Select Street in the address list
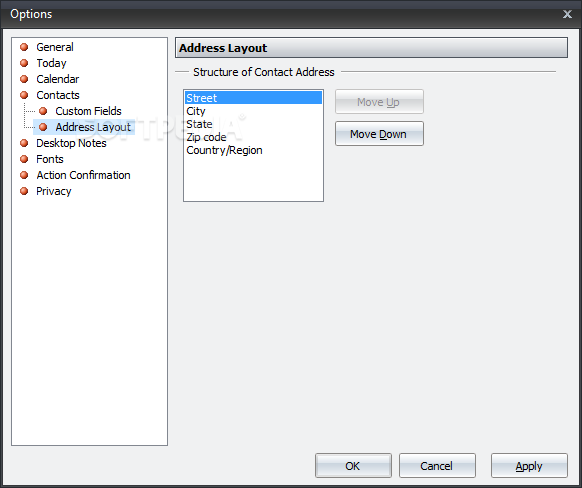 tap(253, 98)
